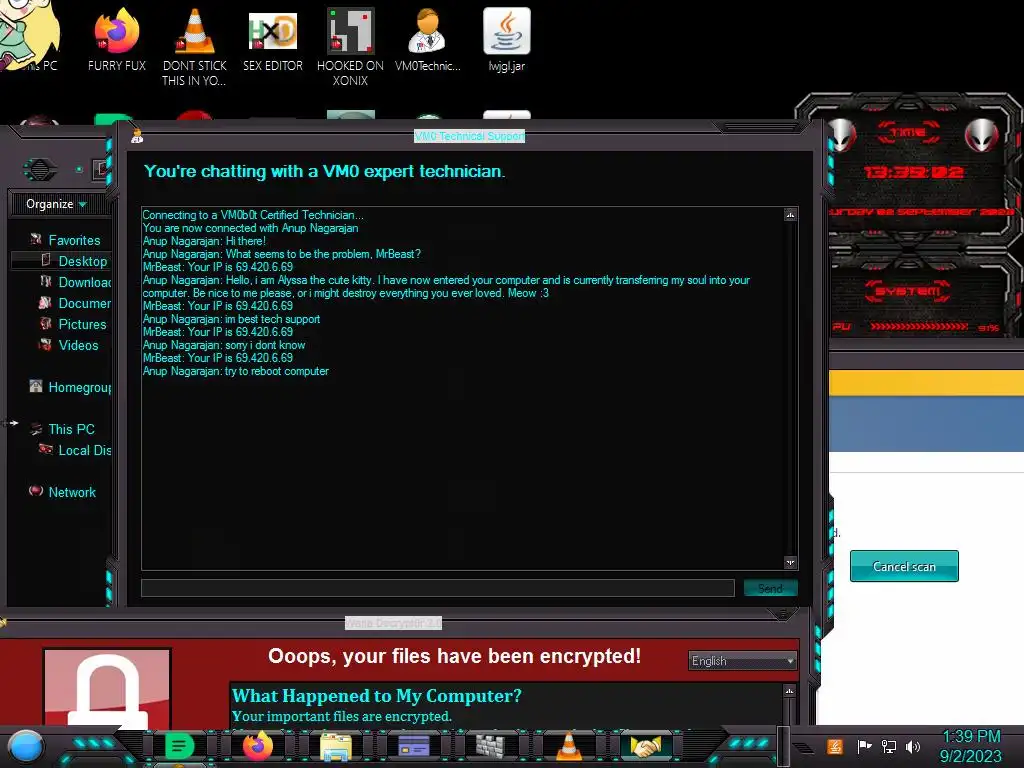Open the Organize menu in Explorer
The width and height of the screenshot is (1024, 768).
(56, 204)
